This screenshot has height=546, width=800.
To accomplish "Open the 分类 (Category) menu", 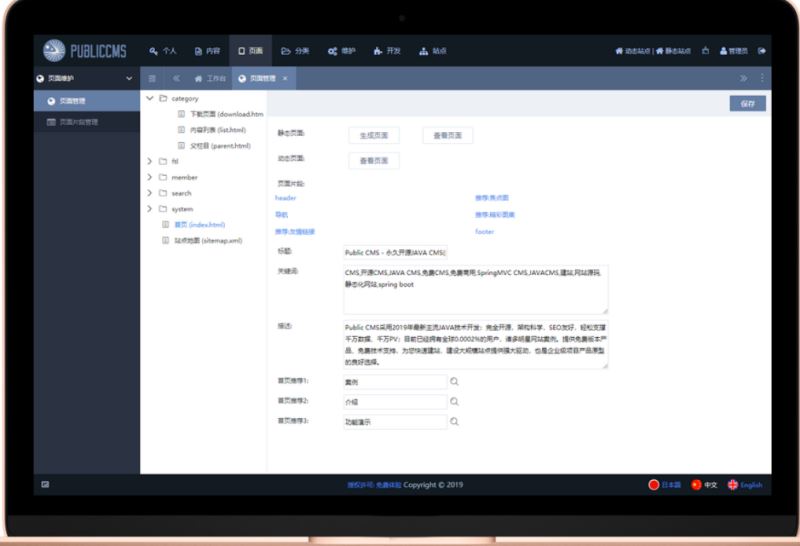I will coord(295,51).
